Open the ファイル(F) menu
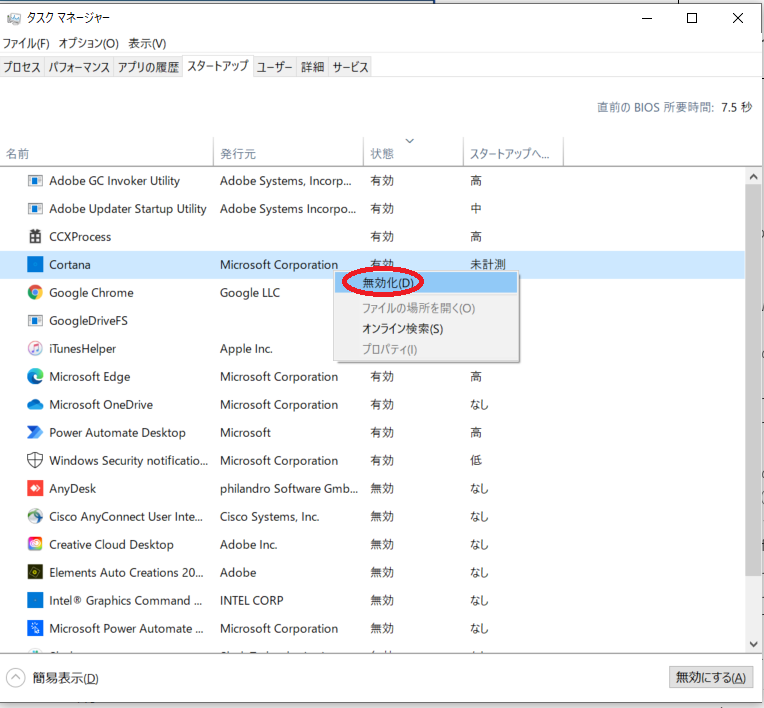Image resolution: width=764 pixels, height=708 pixels. pyautogui.click(x=26, y=44)
